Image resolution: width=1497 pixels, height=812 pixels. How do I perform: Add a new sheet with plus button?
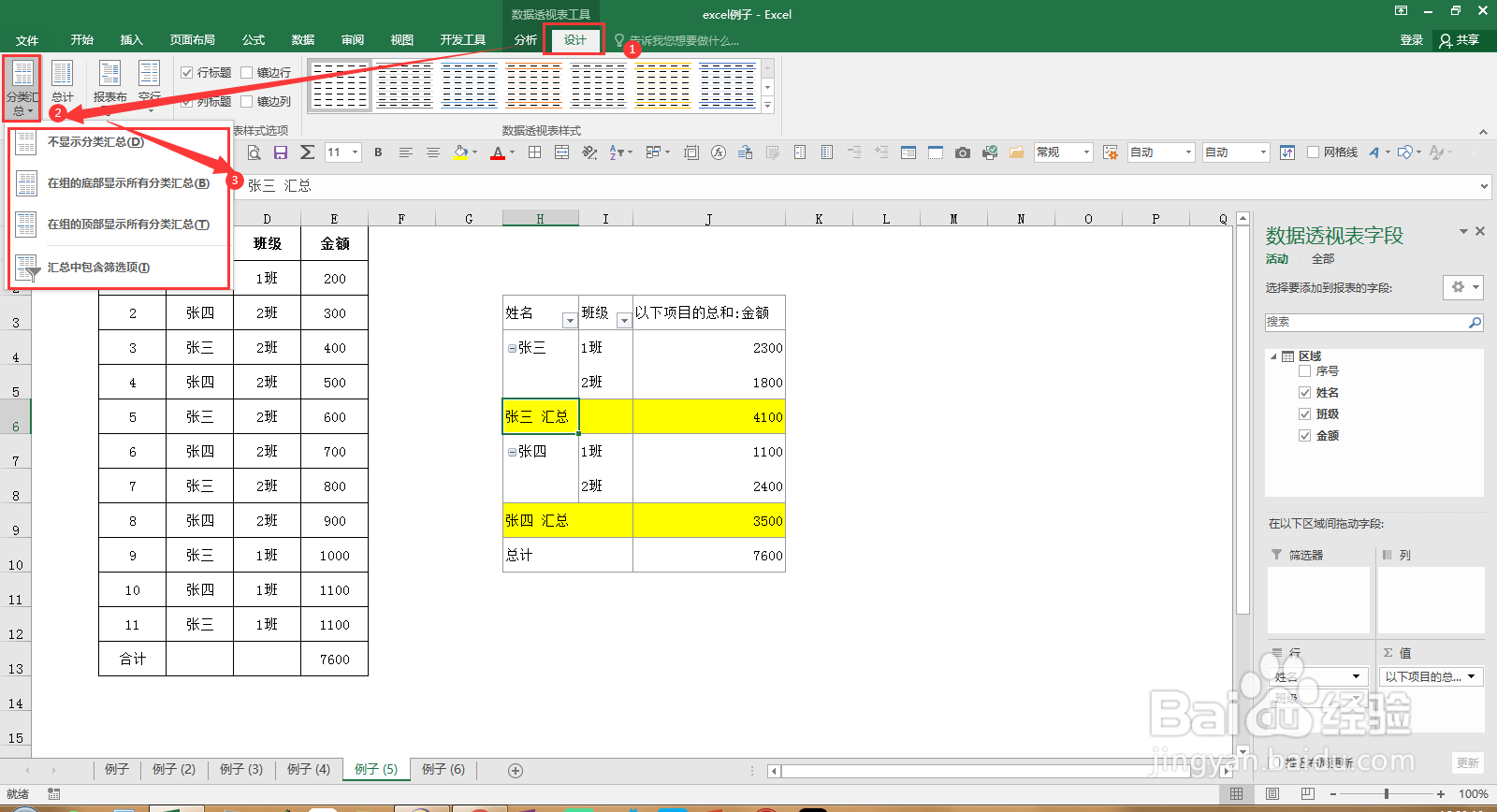(x=515, y=770)
